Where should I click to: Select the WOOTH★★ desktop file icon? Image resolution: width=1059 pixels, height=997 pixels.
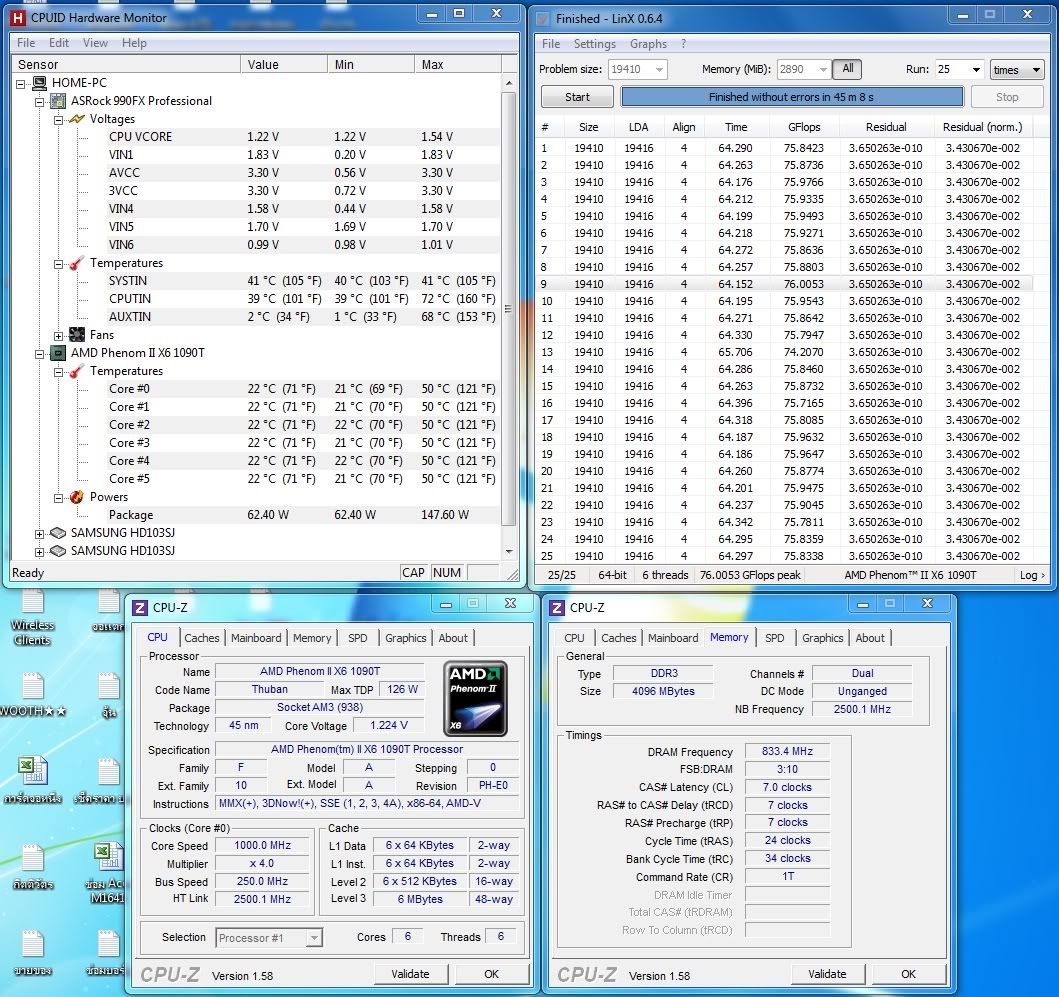click(x=32, y=694)
